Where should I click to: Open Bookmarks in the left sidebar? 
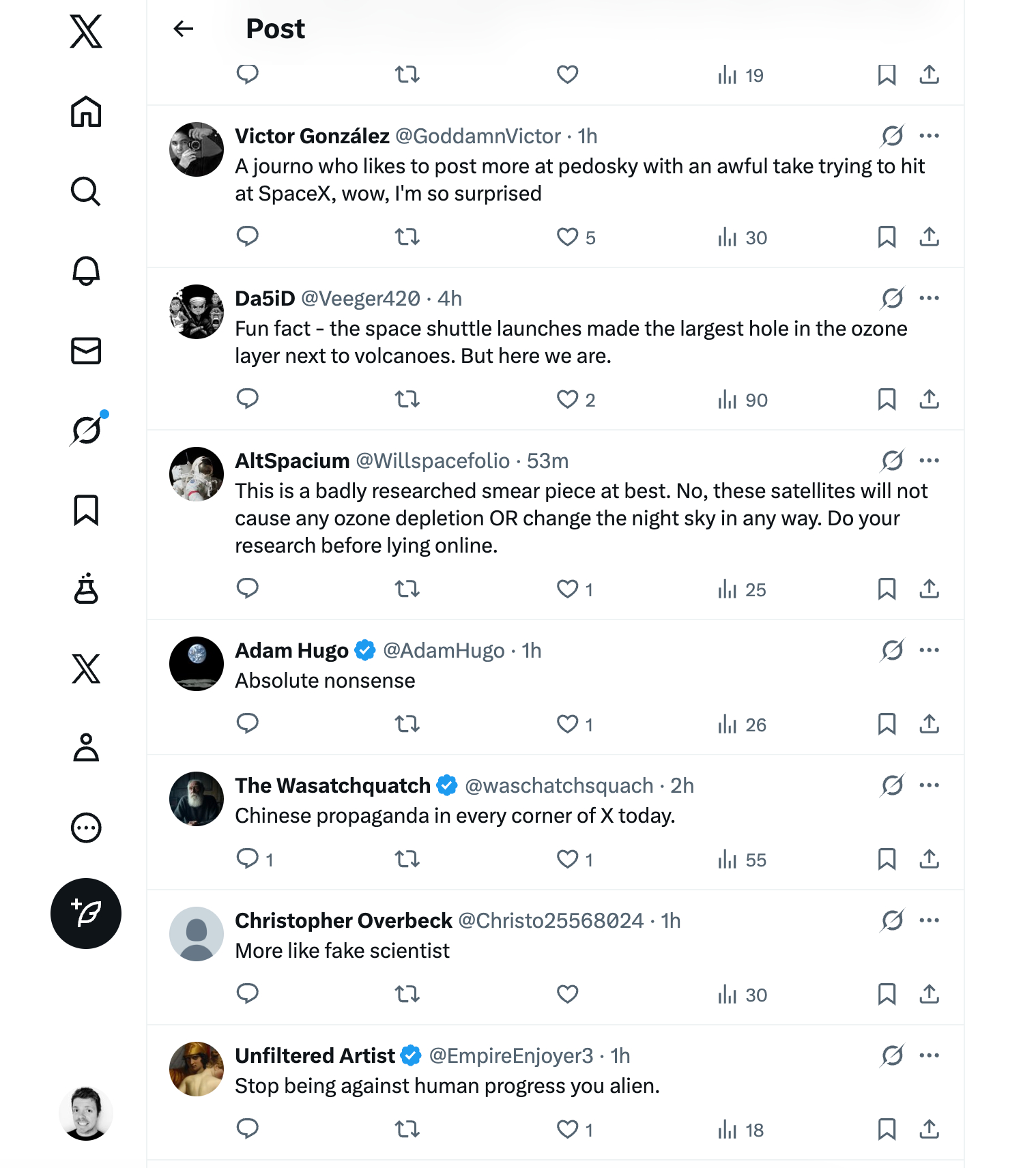point(86,510)
